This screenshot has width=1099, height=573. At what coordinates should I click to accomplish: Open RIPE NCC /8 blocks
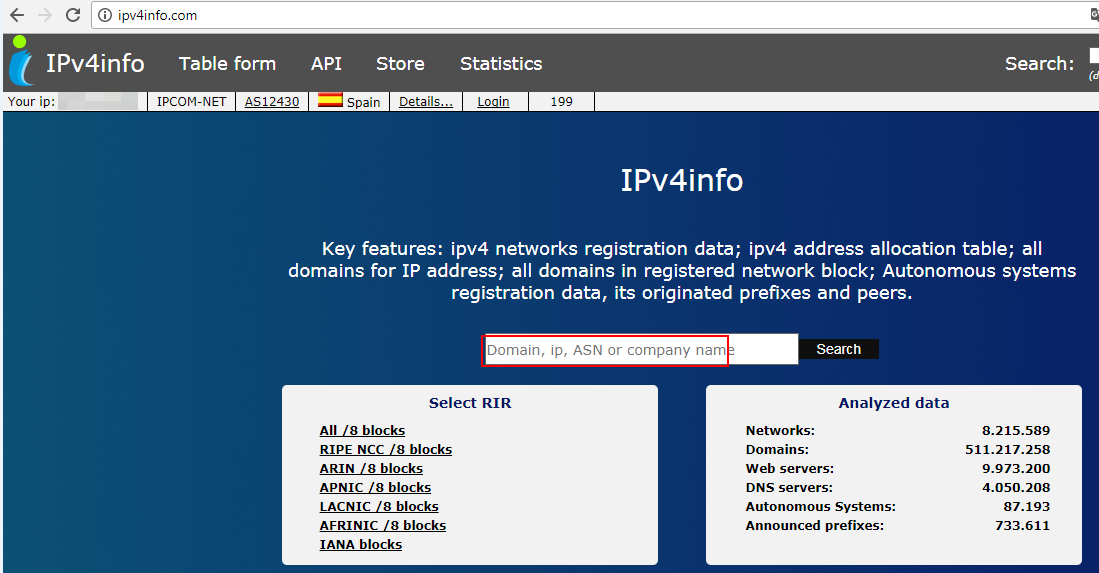[x=385, y=450]
